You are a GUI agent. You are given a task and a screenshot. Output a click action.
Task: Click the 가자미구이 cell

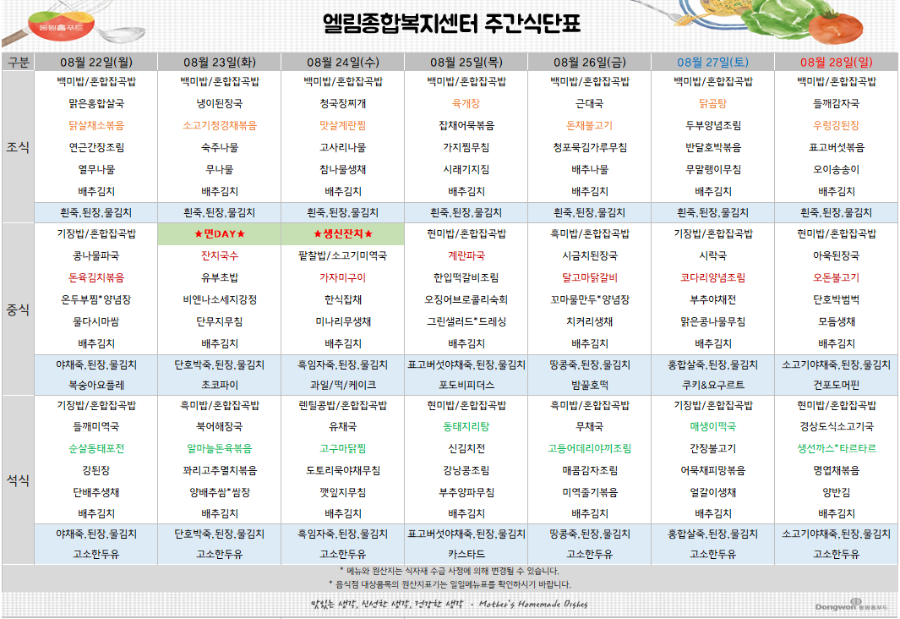coord(343,277)
